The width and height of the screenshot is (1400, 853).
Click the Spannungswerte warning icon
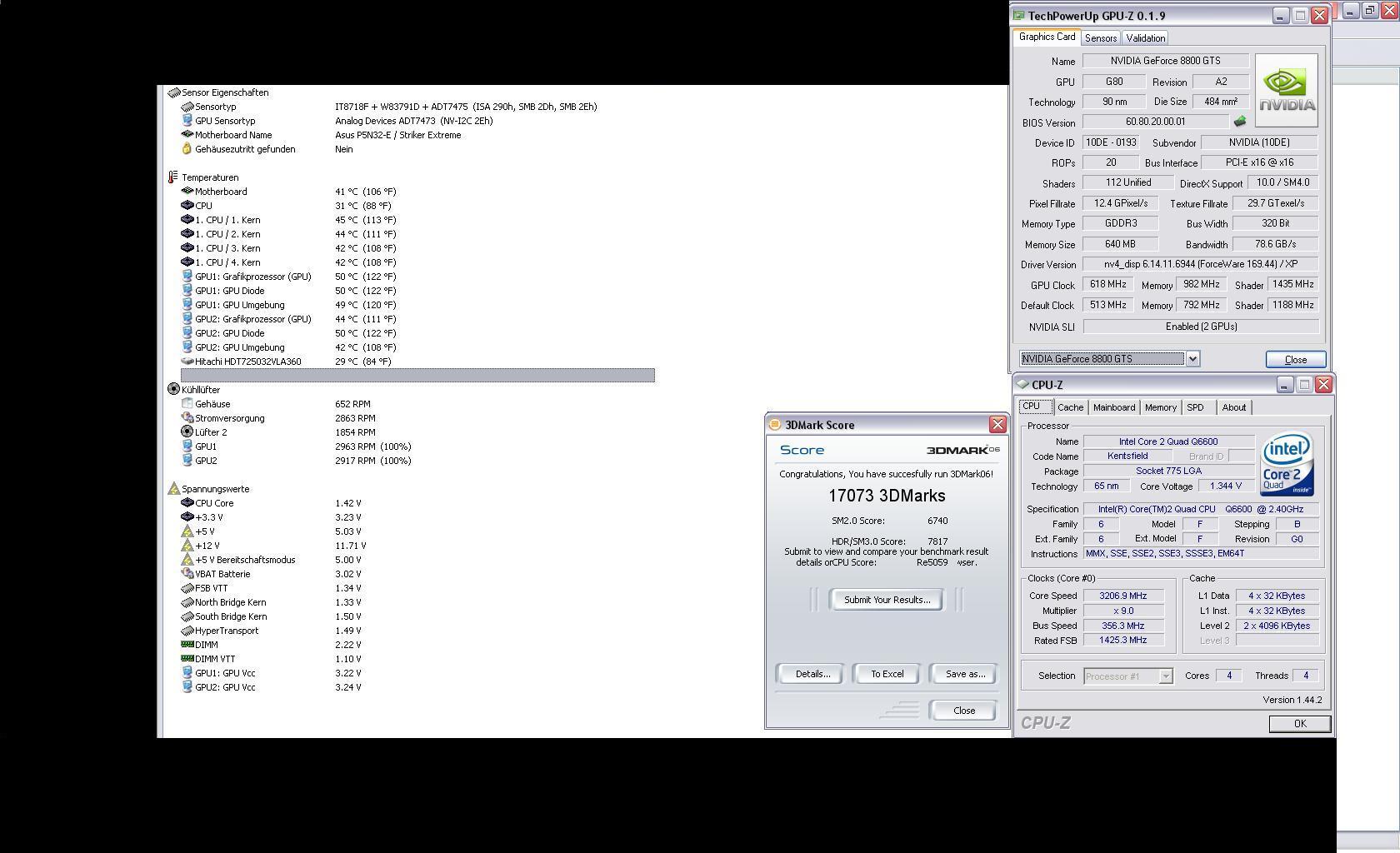click(x=173, y=489)
